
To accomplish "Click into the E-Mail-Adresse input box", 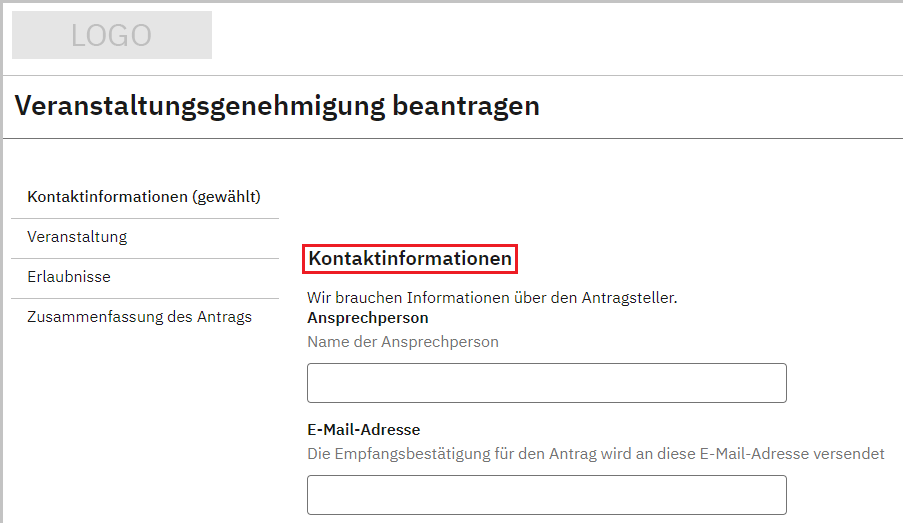I will coord(546,495).
